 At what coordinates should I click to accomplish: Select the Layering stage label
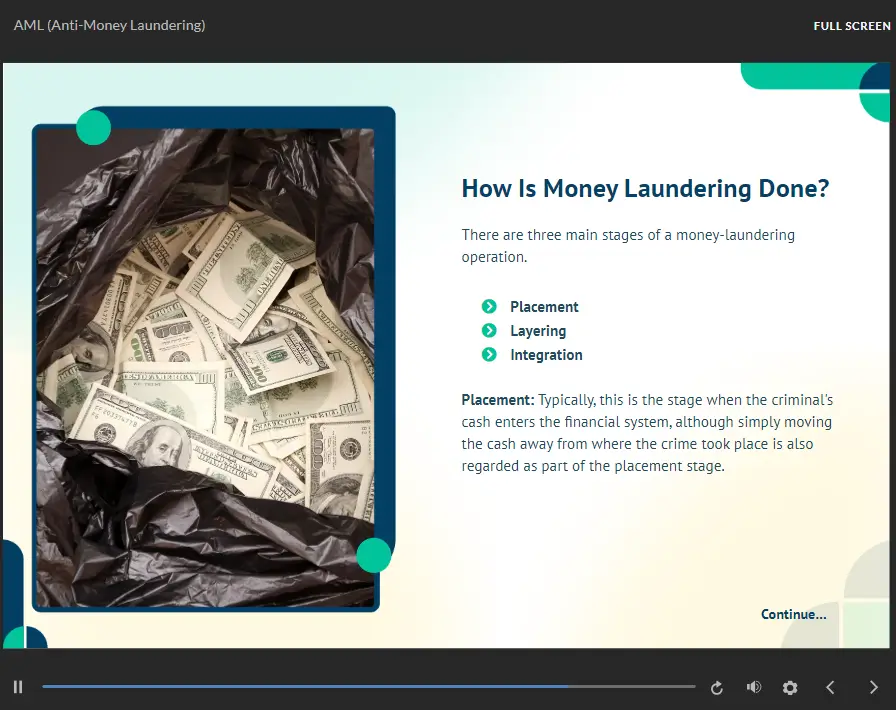[x=538, y=331]
